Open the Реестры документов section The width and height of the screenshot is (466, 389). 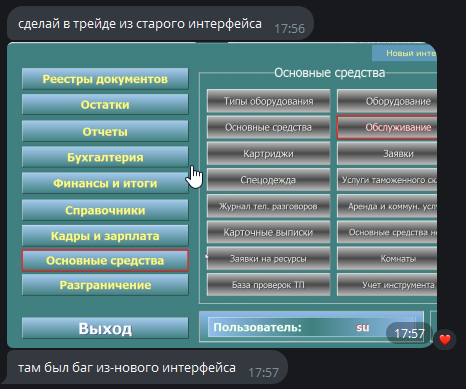(x=105, y=79)
